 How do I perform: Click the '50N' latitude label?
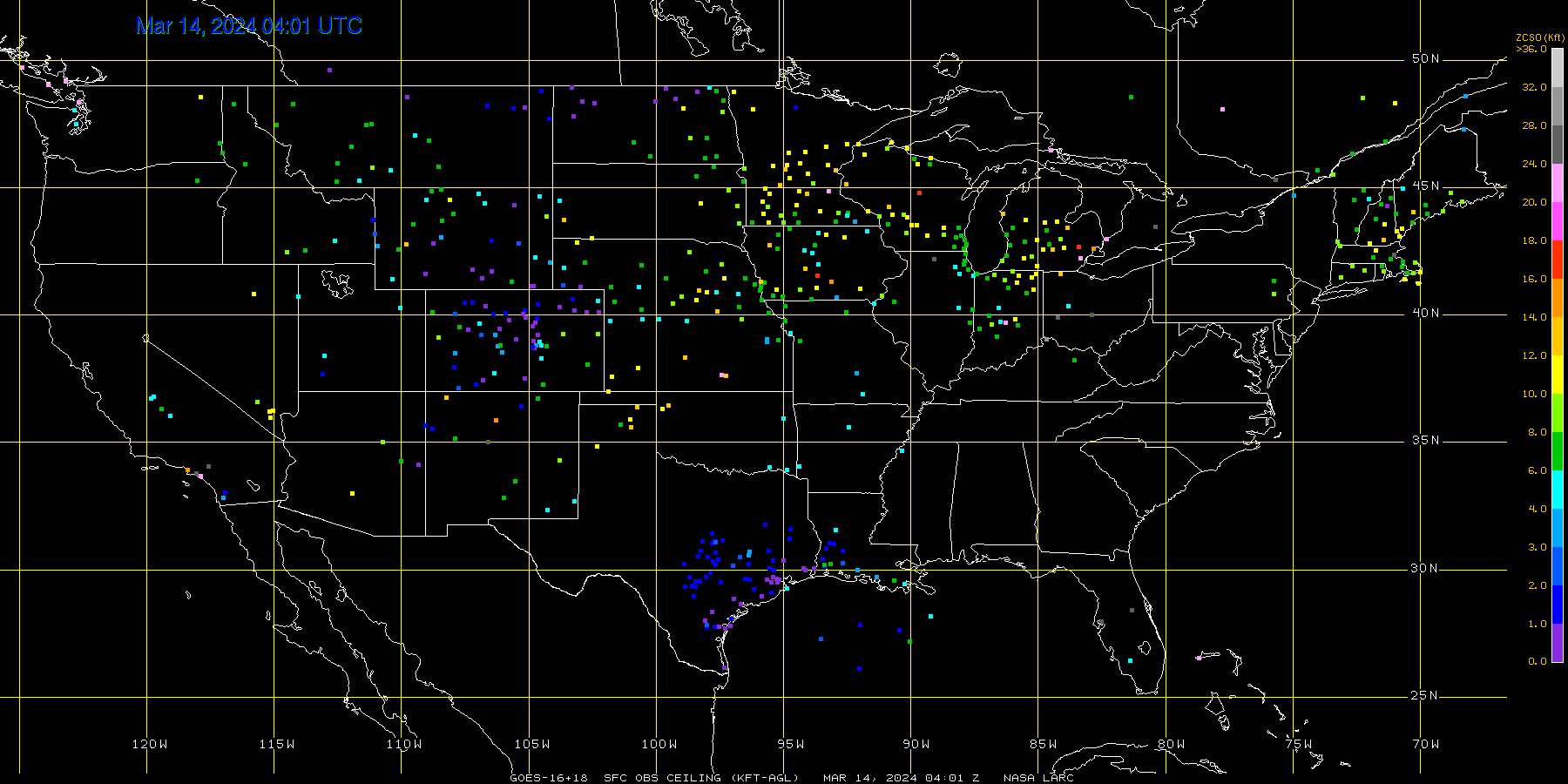[1426, 58]
